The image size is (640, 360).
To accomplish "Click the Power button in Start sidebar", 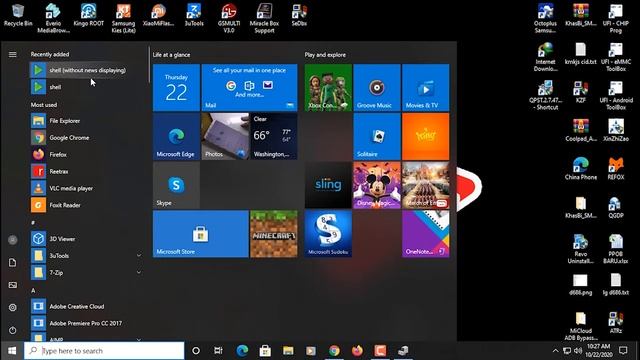I will (x=13, y=330).
